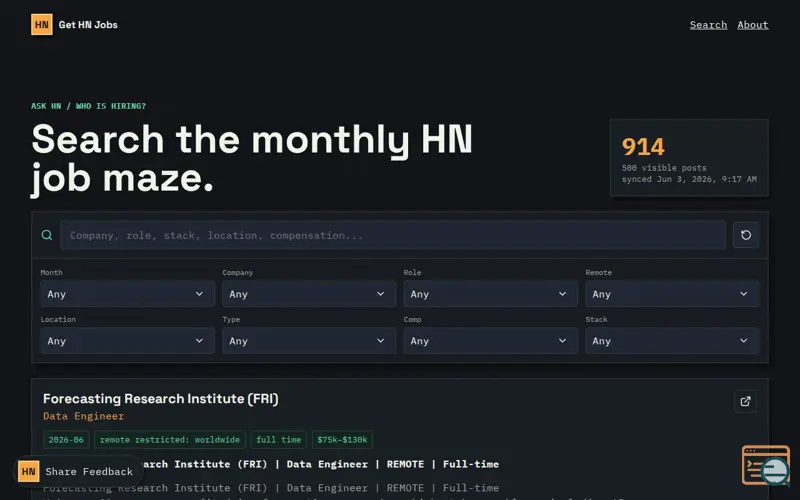Click the 500 visible posts text
This screenshot has height=500, width=800.
[664, 168]
